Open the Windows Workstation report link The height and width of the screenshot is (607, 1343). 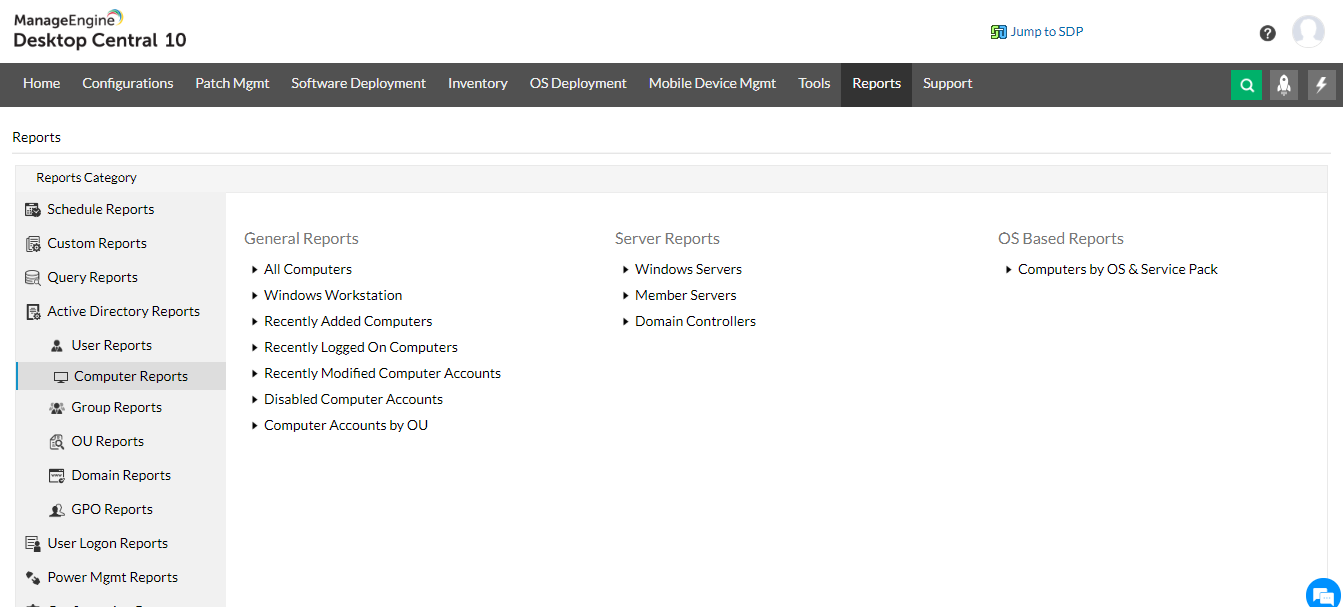[333, 296]
